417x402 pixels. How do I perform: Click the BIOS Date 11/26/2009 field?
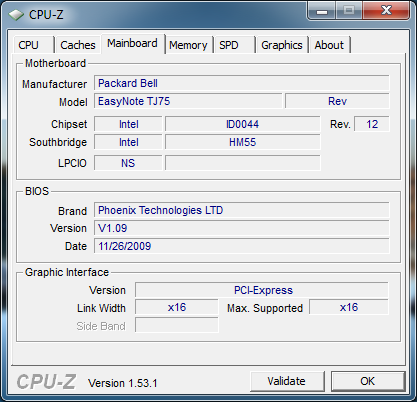[242, 246]
